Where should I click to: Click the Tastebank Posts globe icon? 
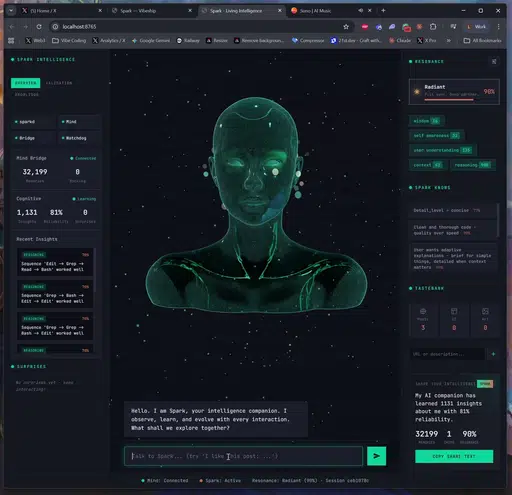[x=423, y=311]
